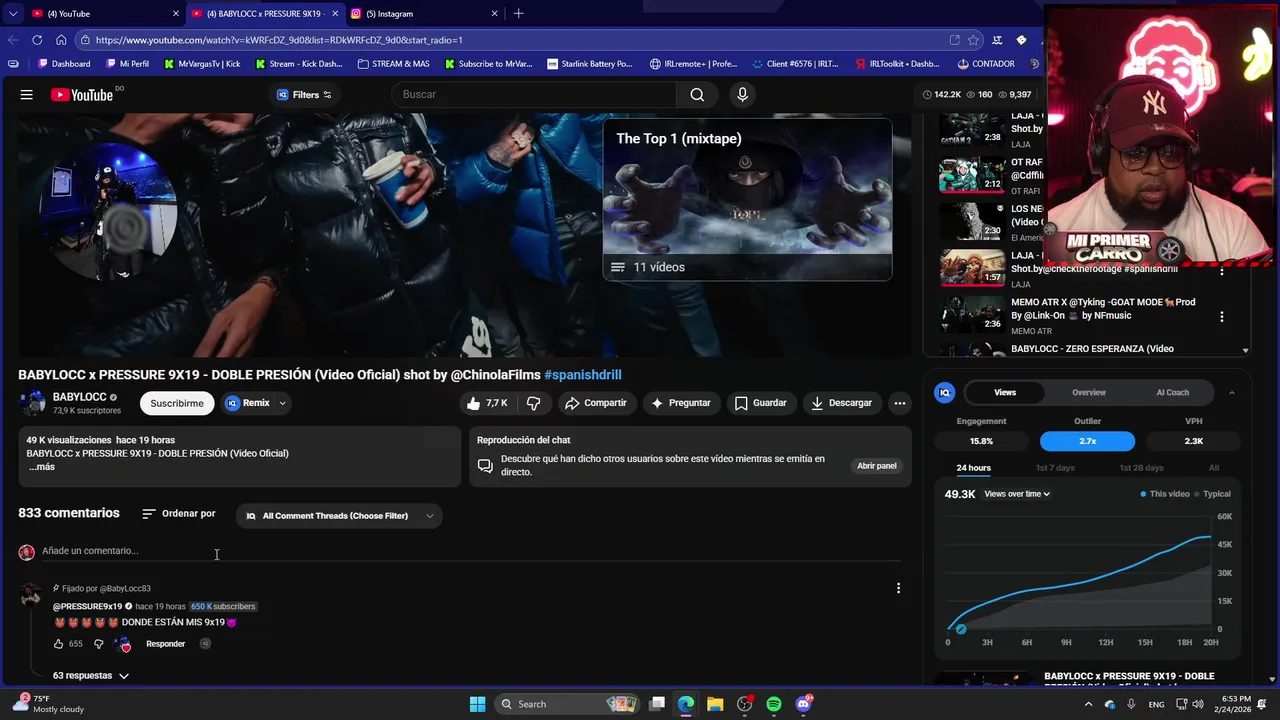Expand the Remix dropdown arrow

click(282, 403)
